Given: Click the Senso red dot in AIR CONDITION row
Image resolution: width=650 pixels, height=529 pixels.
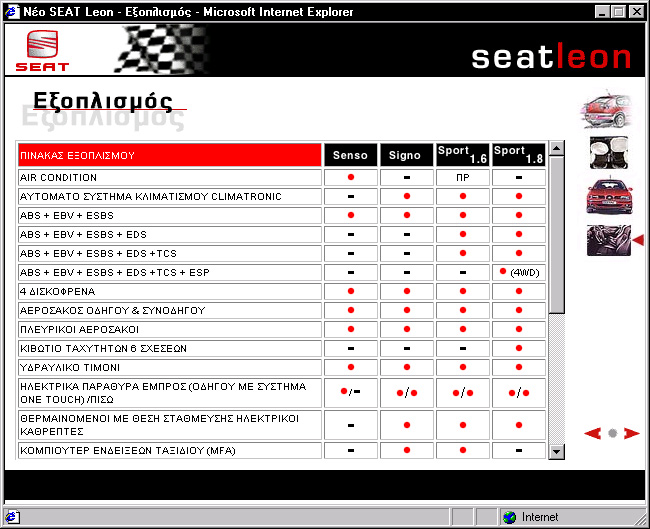Looking at the screenshot, I should click(x=351, y=177).
